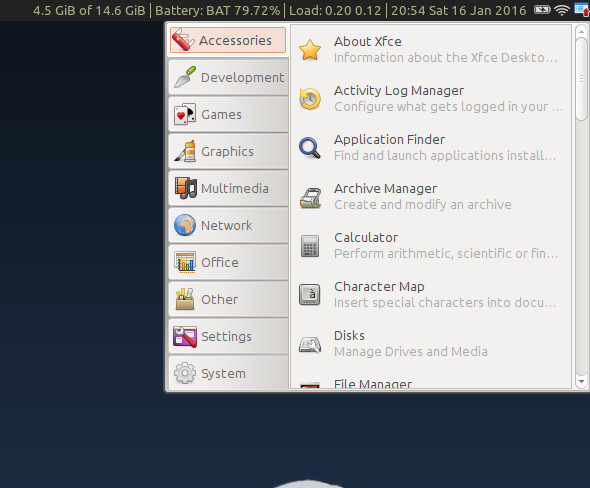Show the Multimedia applications category

pyautogui.click(x=228, y=188)
